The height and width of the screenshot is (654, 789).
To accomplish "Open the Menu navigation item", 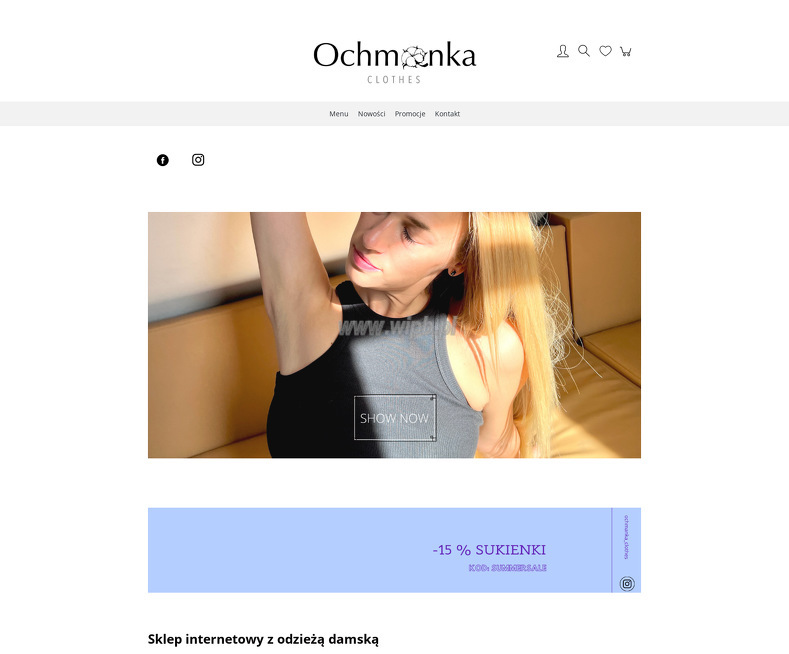I will (x=339, y=114).
